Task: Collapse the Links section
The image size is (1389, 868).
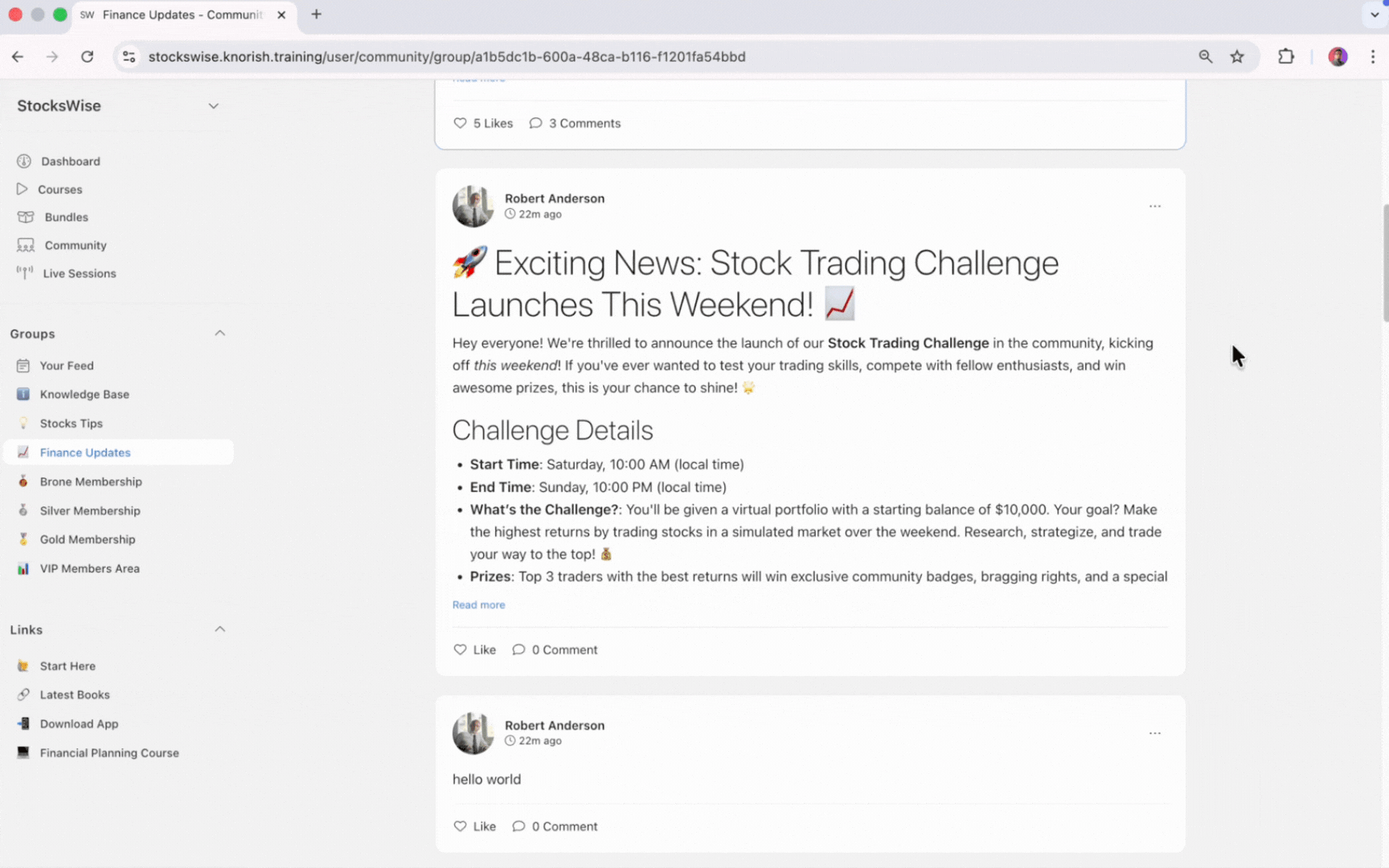Action: [219, 629]
